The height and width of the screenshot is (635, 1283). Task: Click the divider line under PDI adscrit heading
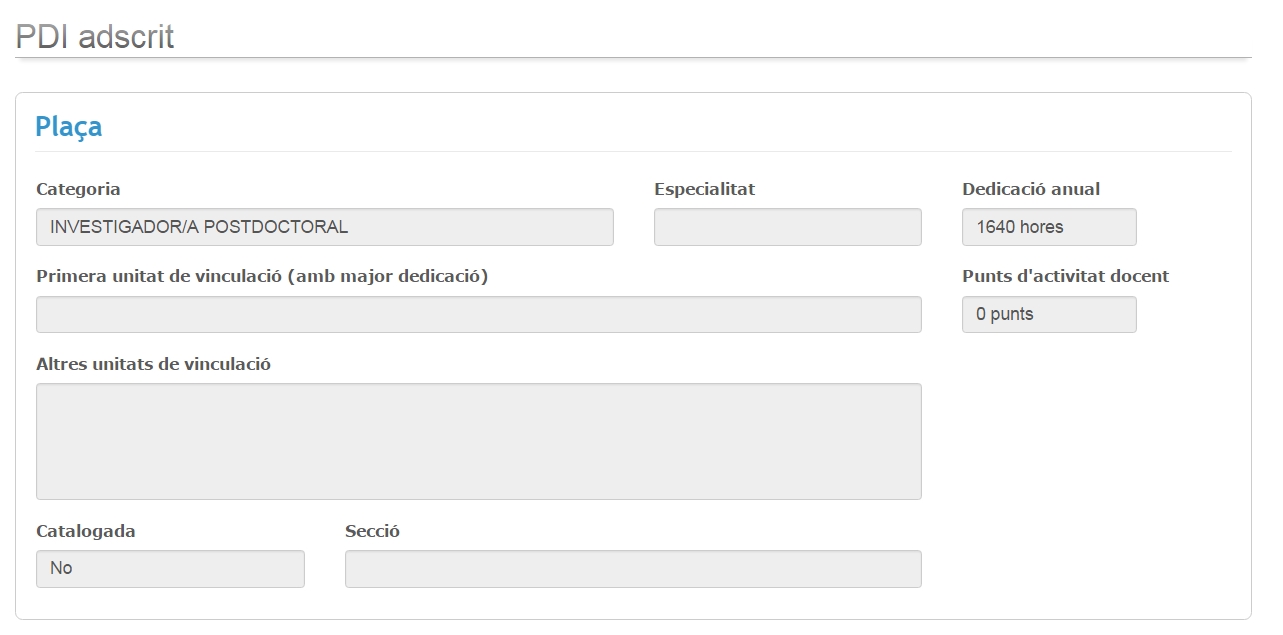click(632, 58)
